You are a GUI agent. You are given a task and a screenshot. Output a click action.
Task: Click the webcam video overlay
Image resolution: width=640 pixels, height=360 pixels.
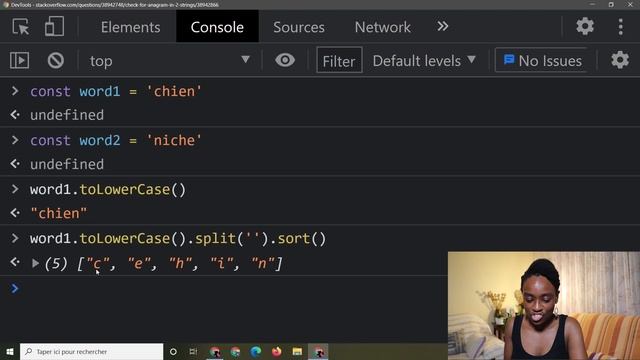(544, 306)
